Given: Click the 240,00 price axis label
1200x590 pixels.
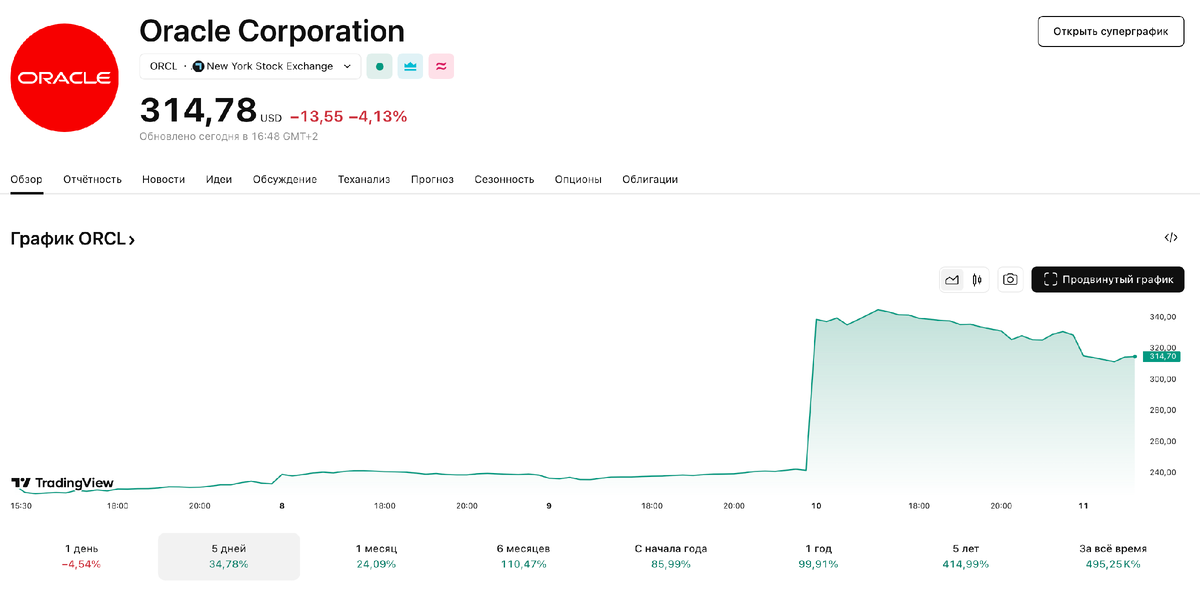Looking at the screenshot, I should (x=1162, y=472).
